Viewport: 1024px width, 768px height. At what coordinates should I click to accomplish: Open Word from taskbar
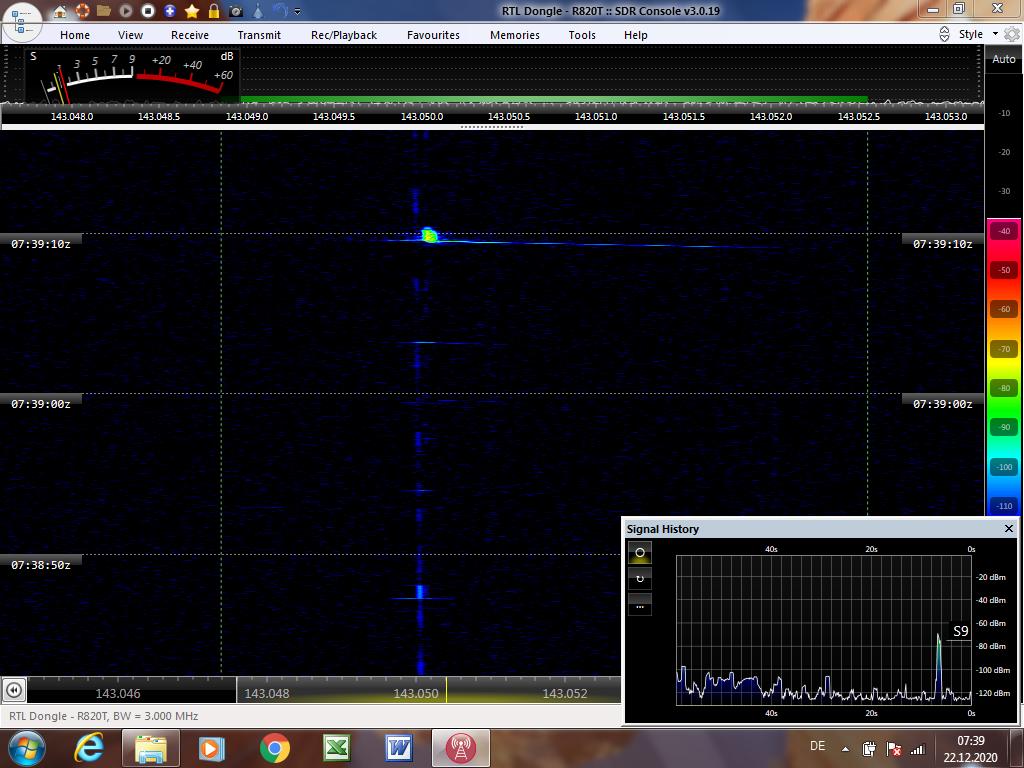[x=399, y=748]
